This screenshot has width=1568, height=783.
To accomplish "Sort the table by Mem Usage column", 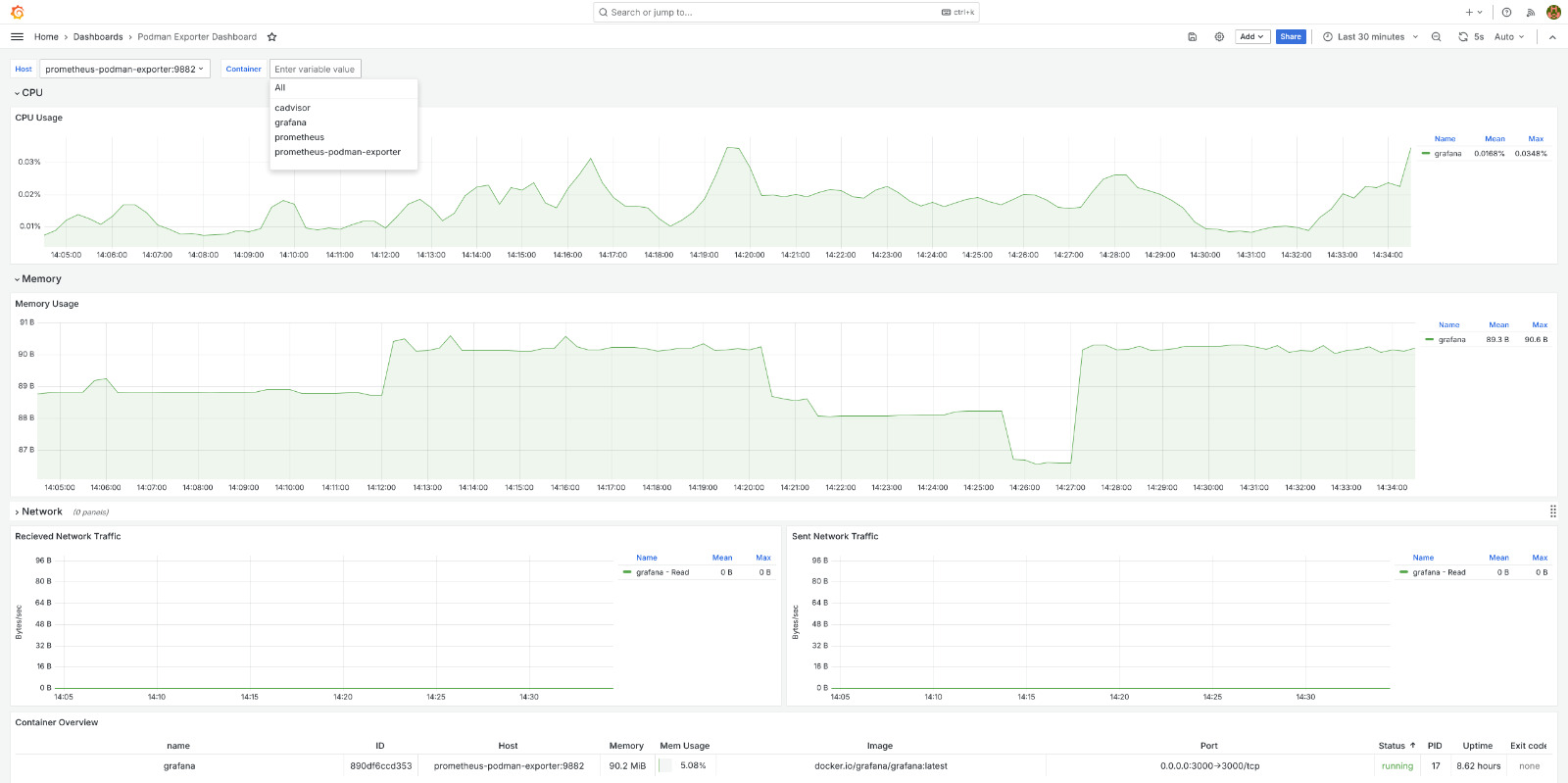I will click(684, 746).
